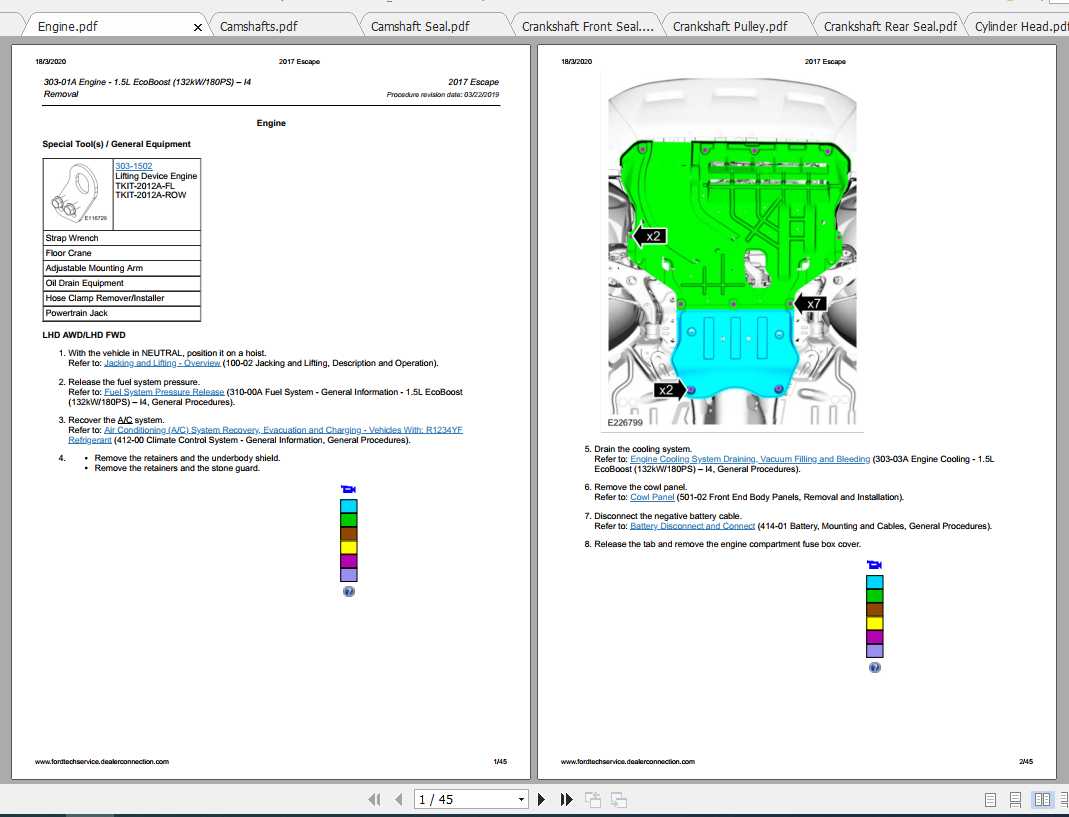
Task: Click the previous page arrow
Action: tap(398, 799)
